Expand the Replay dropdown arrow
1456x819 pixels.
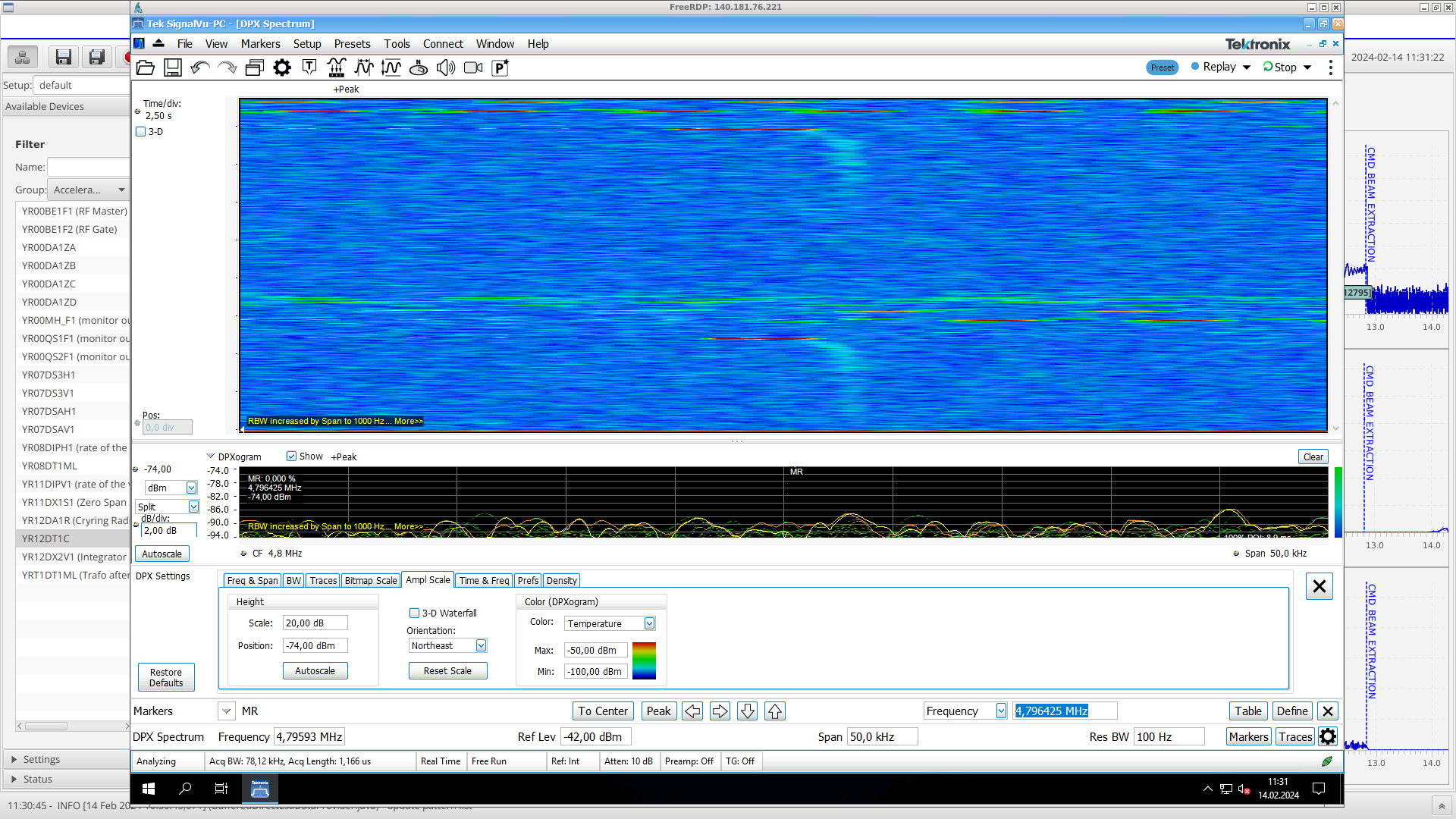1247,67
